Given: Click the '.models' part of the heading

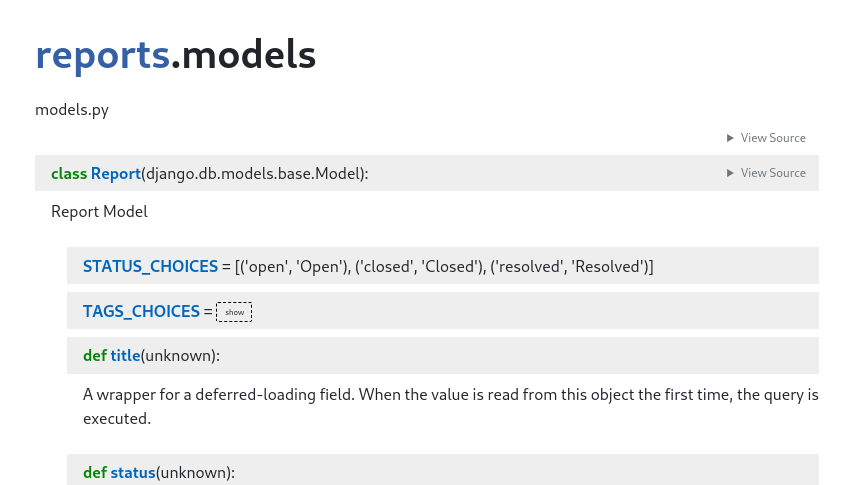Looking at the screenshot, I should (x=243, y=56).
